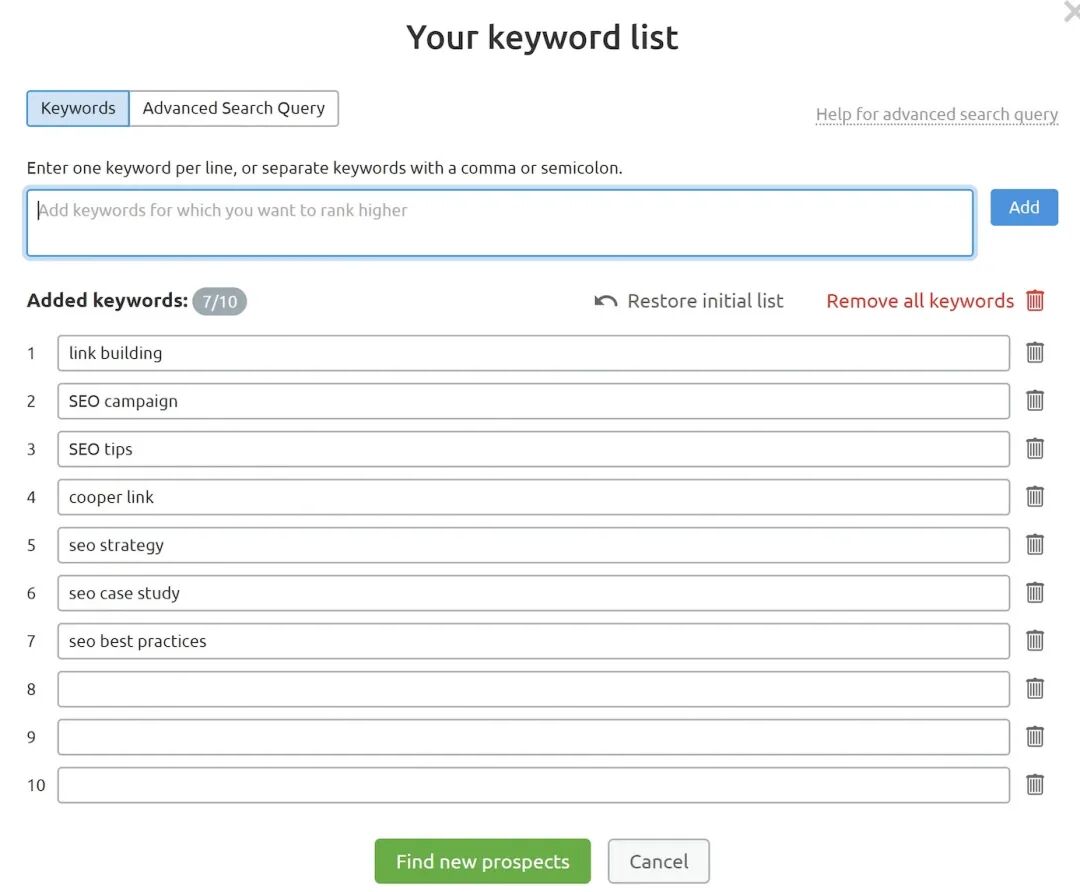The height and width of the screenshot is (892, 1080).
Task: Delete 'cooper link' via trash icon
Action: 1035,497
